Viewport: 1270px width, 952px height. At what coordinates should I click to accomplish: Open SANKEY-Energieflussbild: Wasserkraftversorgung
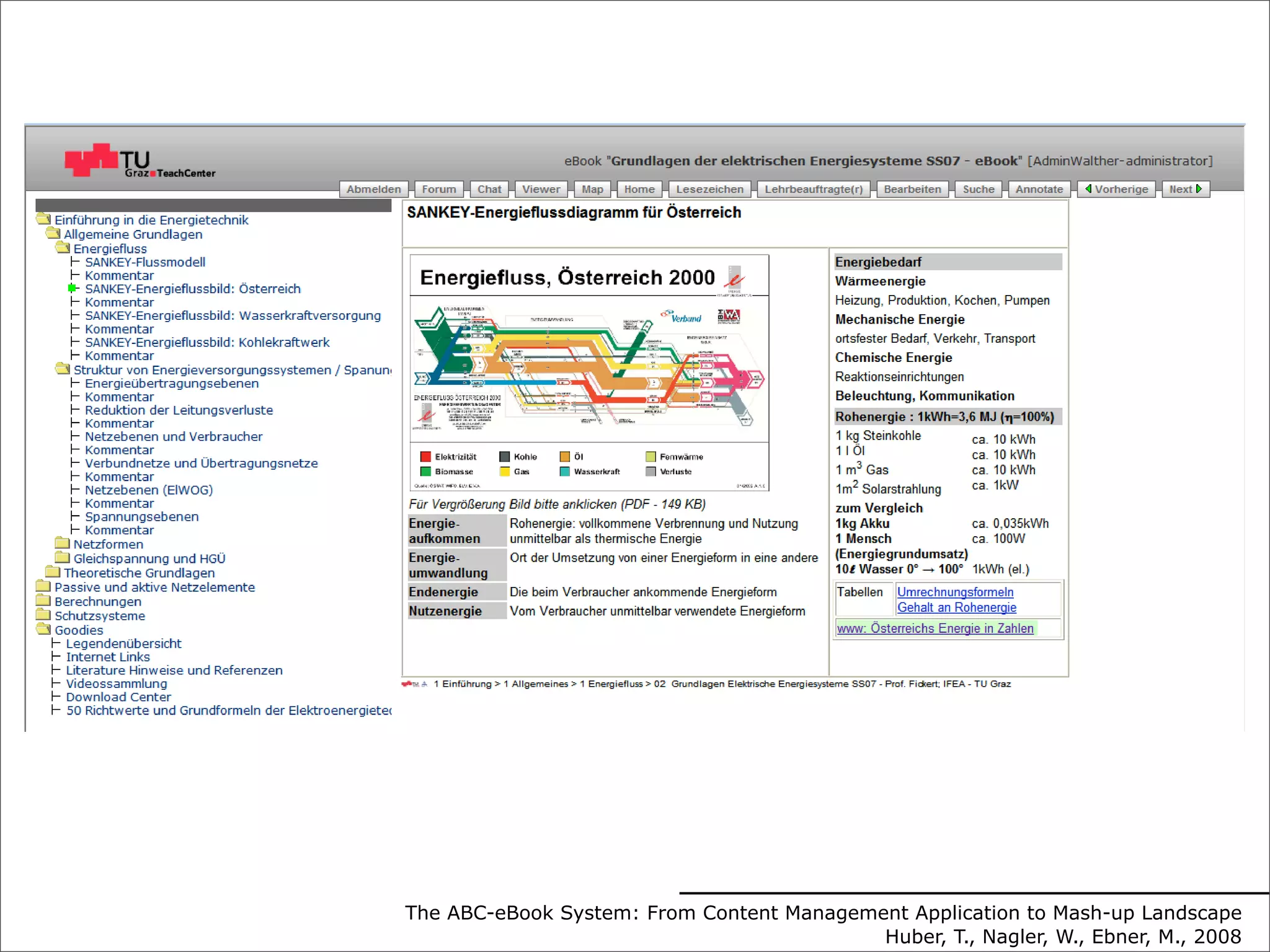233,315
